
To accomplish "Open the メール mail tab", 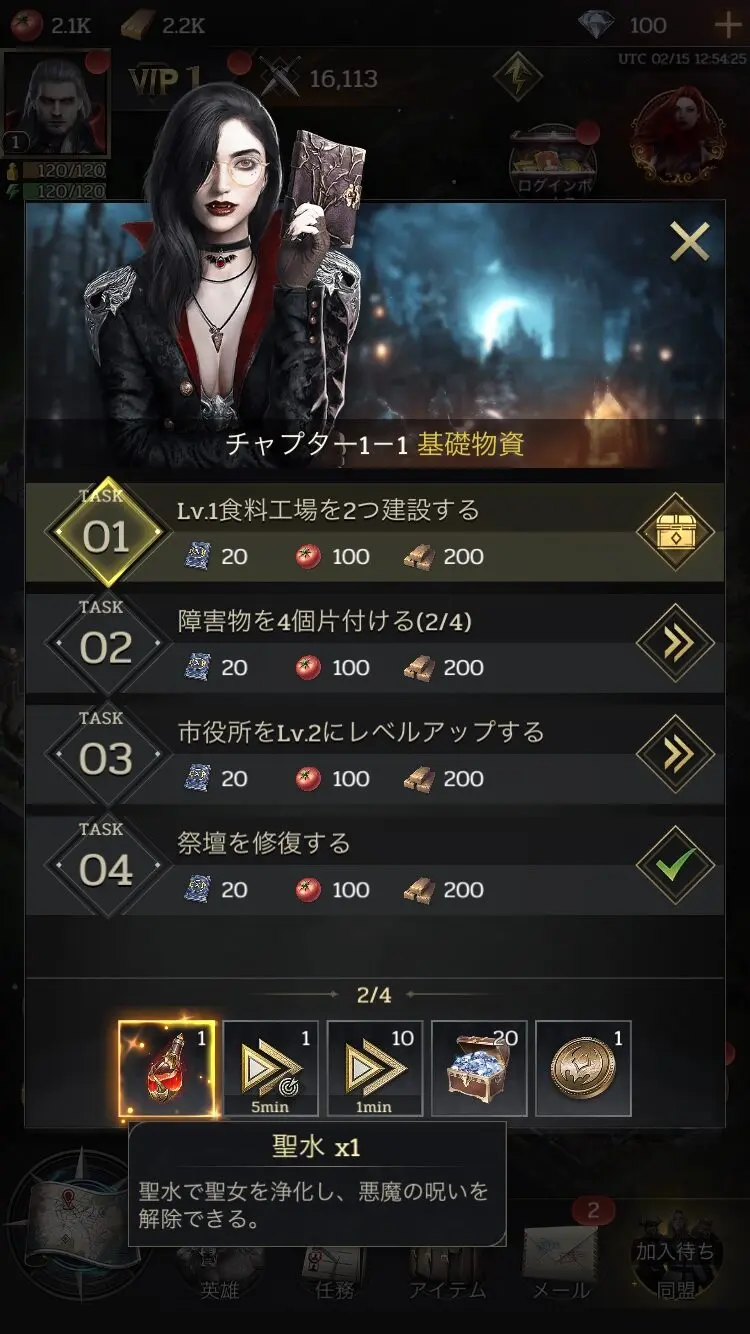I will pyautogui.click(x=560, y=1265).
